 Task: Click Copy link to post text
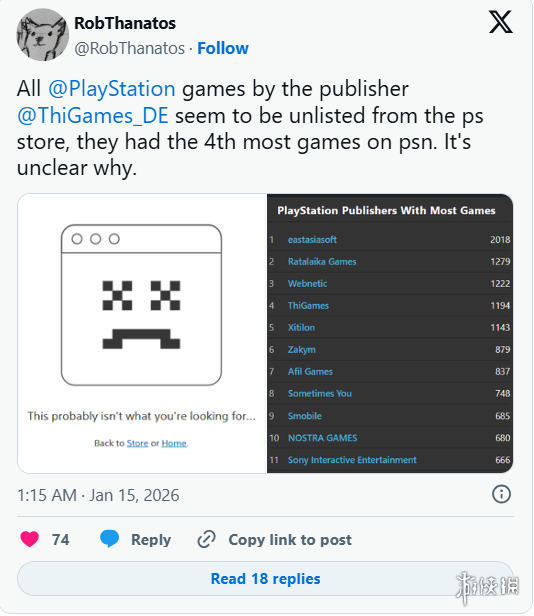coord(290,540)
